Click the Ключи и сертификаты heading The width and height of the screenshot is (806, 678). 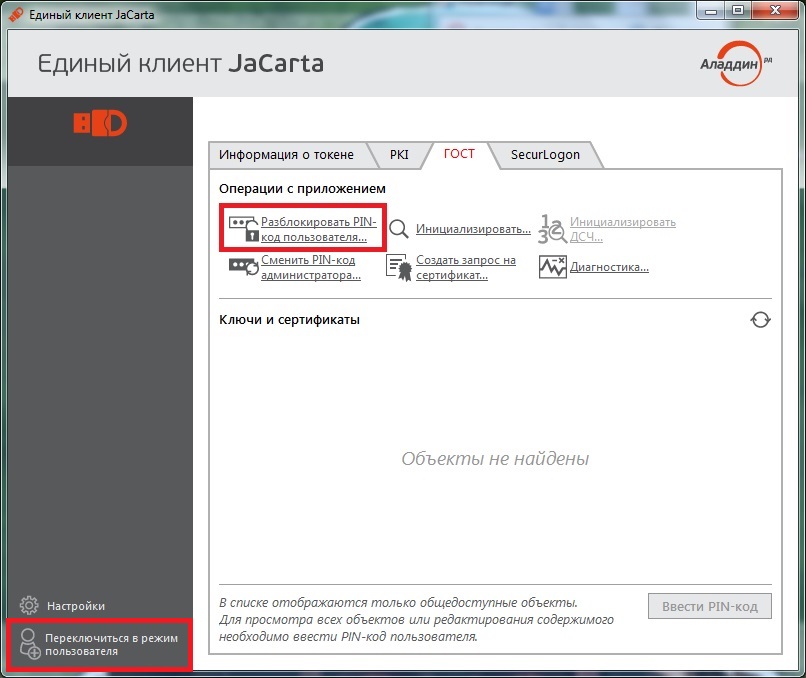(x=289, y=320)
